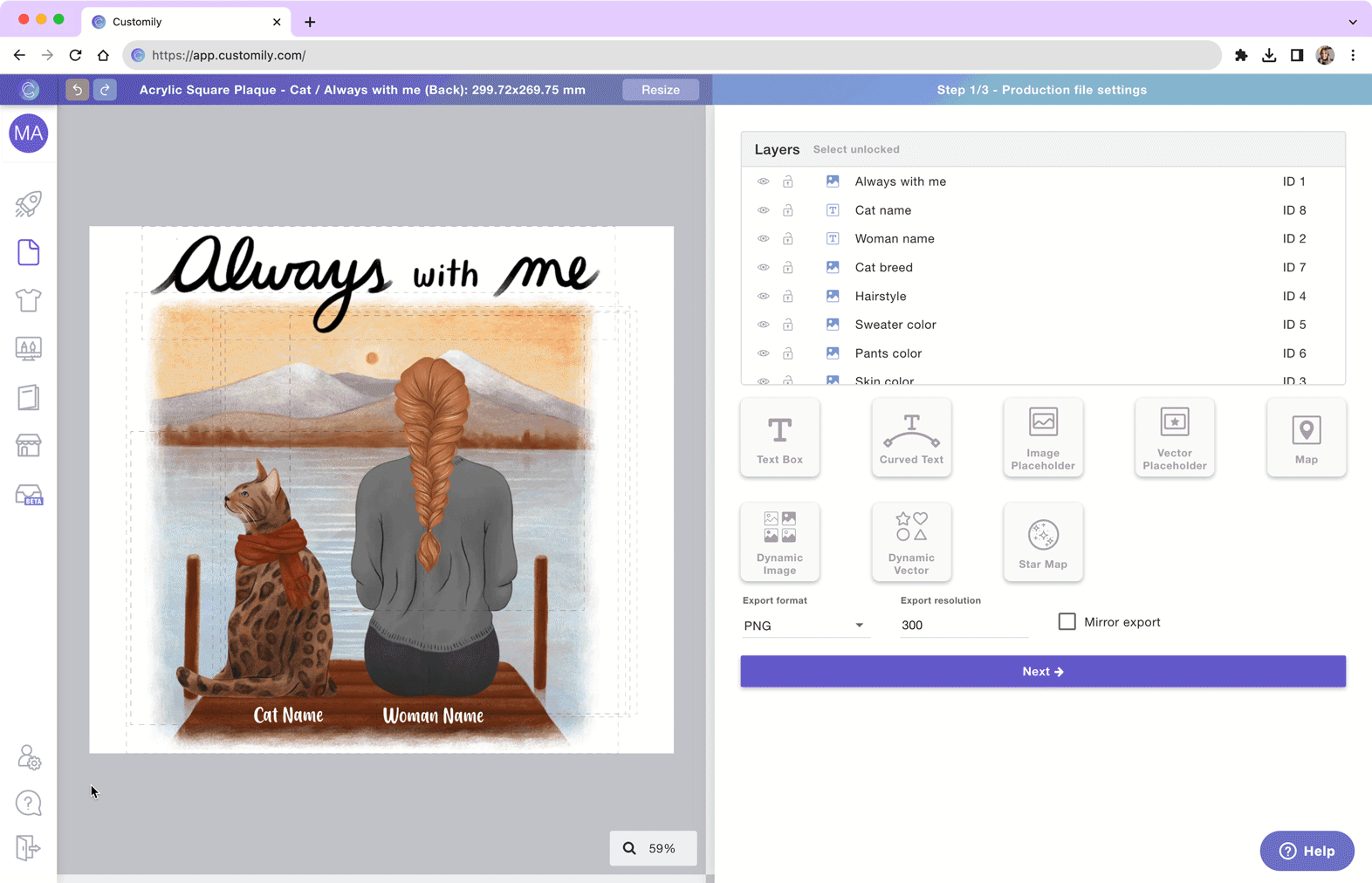The image size is (1372, 883).
Task: Select the Sweater color layer
Action: click(895, 325)
